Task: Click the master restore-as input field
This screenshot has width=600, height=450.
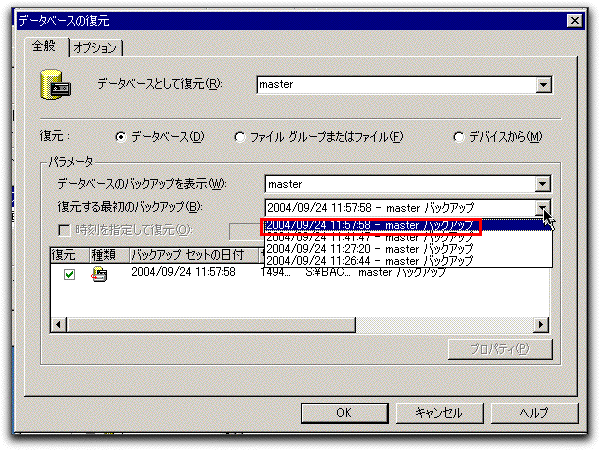Action: click(x=396, y=85)
